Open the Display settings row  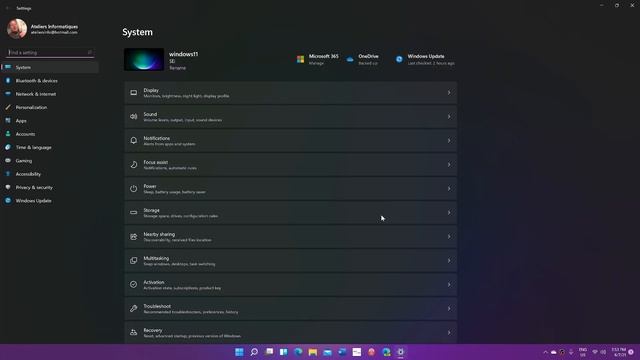click(291, 93)
